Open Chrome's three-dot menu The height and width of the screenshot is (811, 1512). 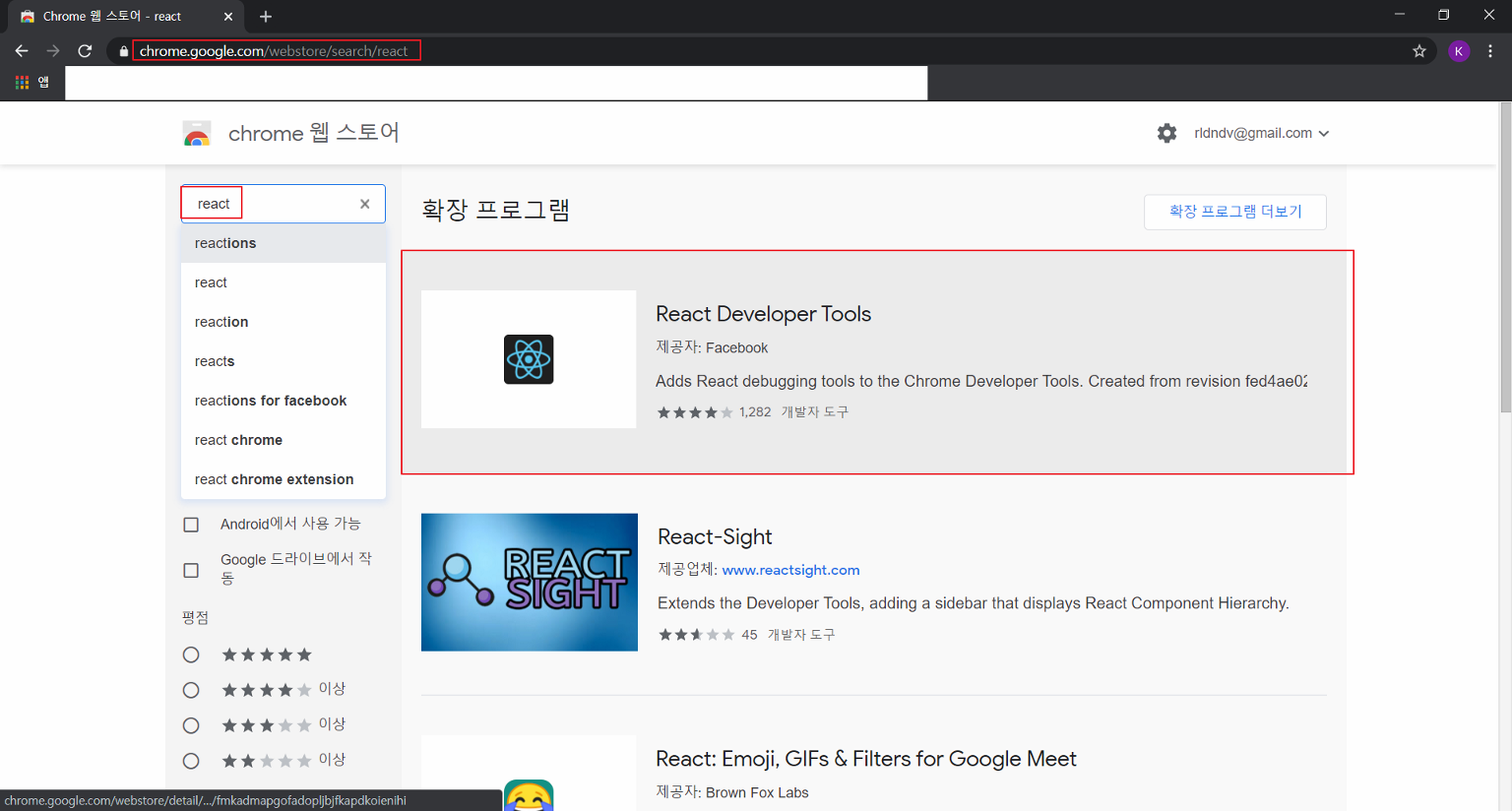(1490, 51)
